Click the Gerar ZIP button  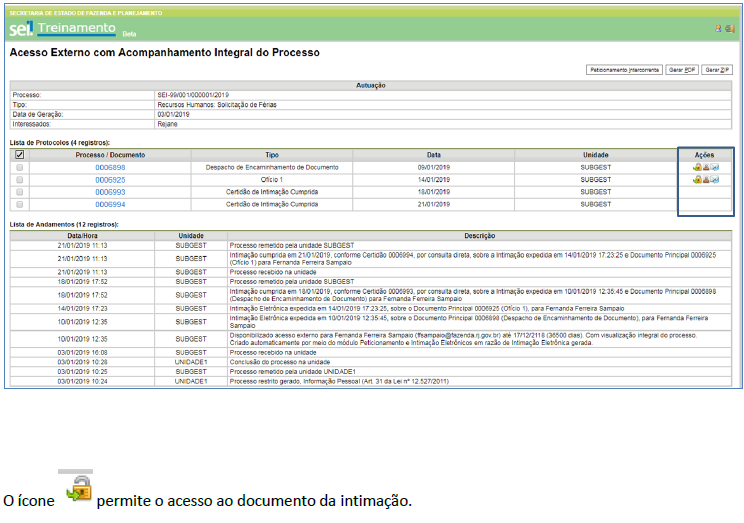(x=718, y=71)
